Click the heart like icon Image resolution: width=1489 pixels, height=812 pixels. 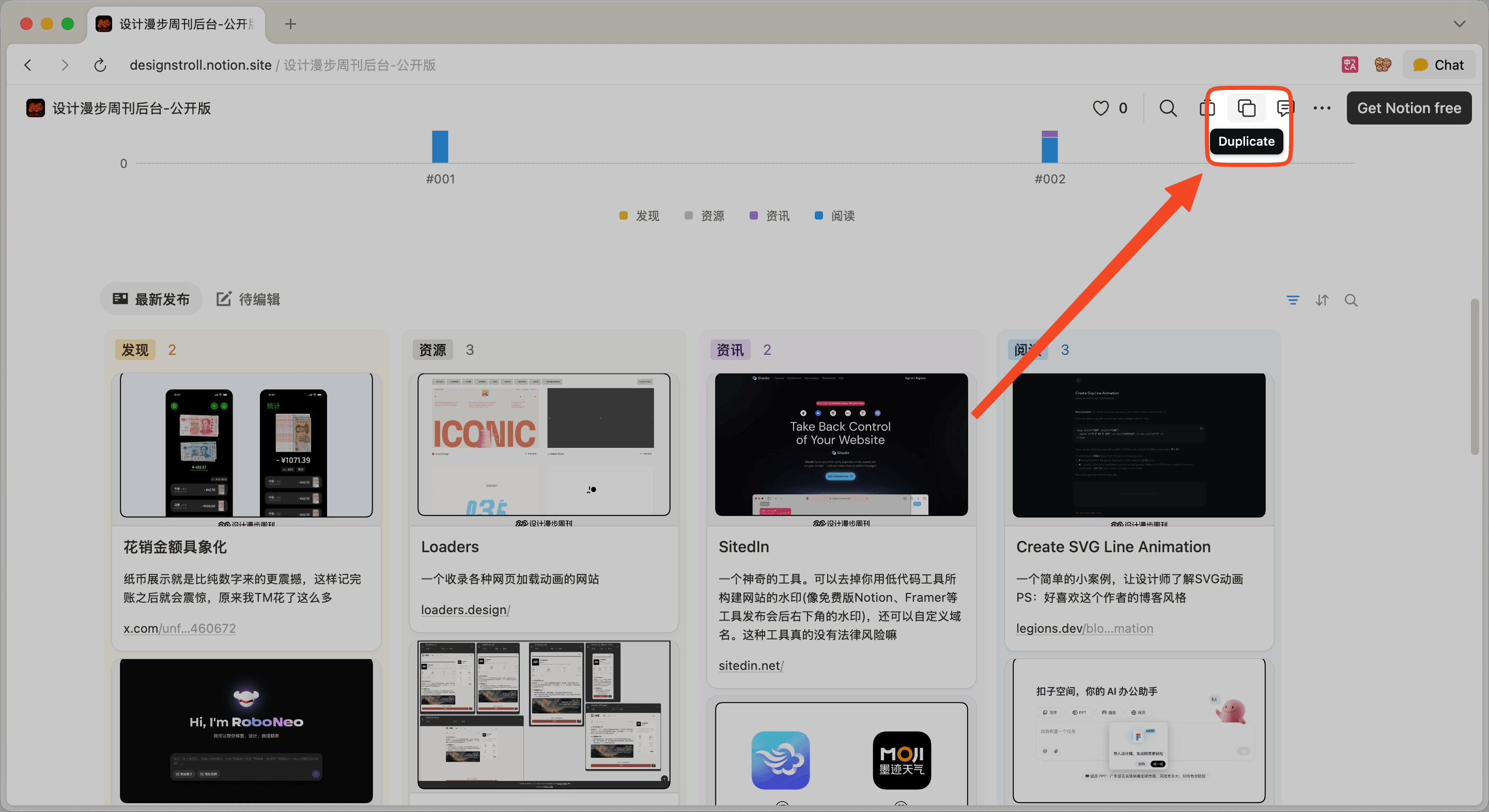pos(1100,108)
